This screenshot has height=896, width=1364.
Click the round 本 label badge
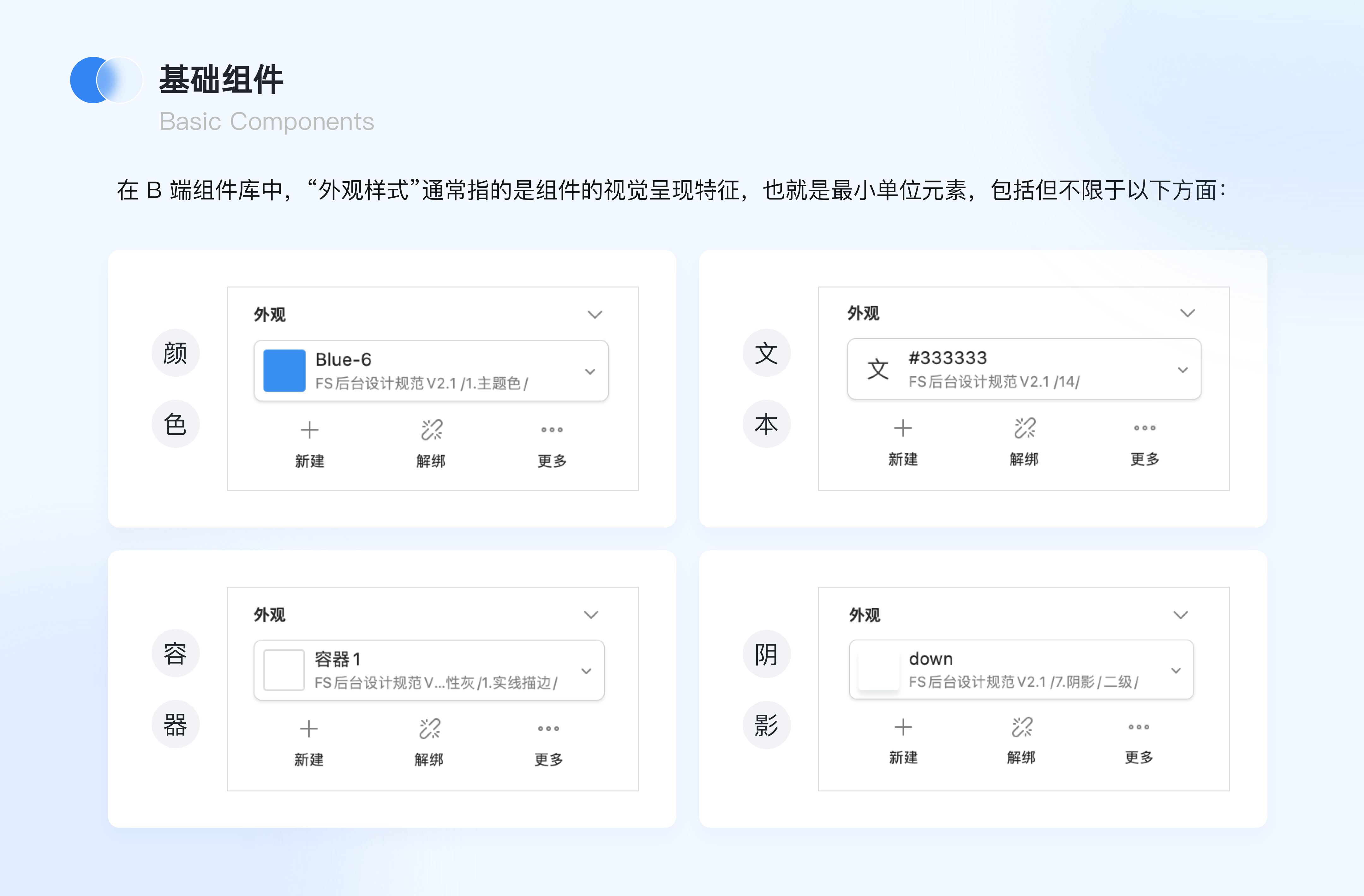coord(766,424)
